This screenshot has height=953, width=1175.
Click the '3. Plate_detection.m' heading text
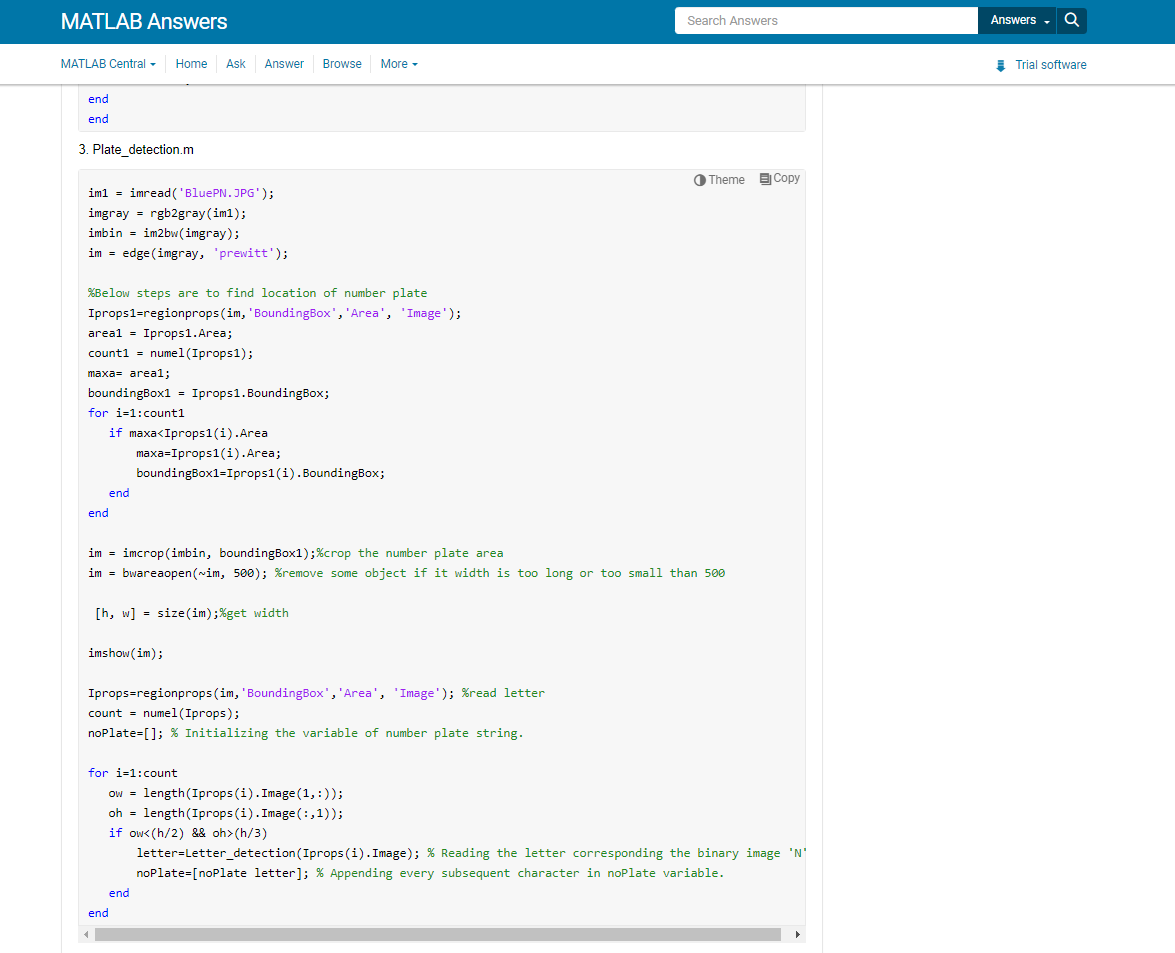(136, 150)
